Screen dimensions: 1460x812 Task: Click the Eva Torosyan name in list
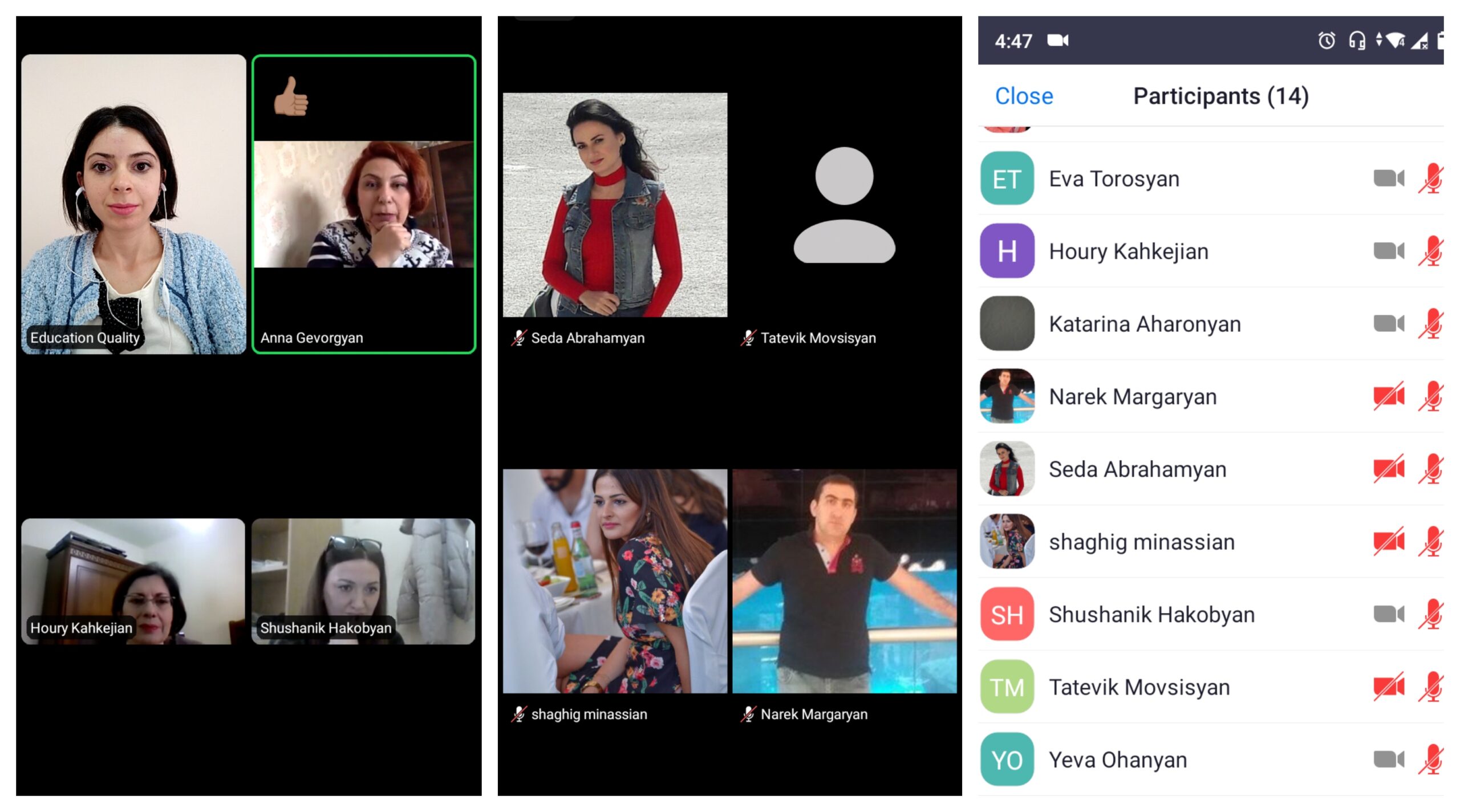(x=1114, y=179)
